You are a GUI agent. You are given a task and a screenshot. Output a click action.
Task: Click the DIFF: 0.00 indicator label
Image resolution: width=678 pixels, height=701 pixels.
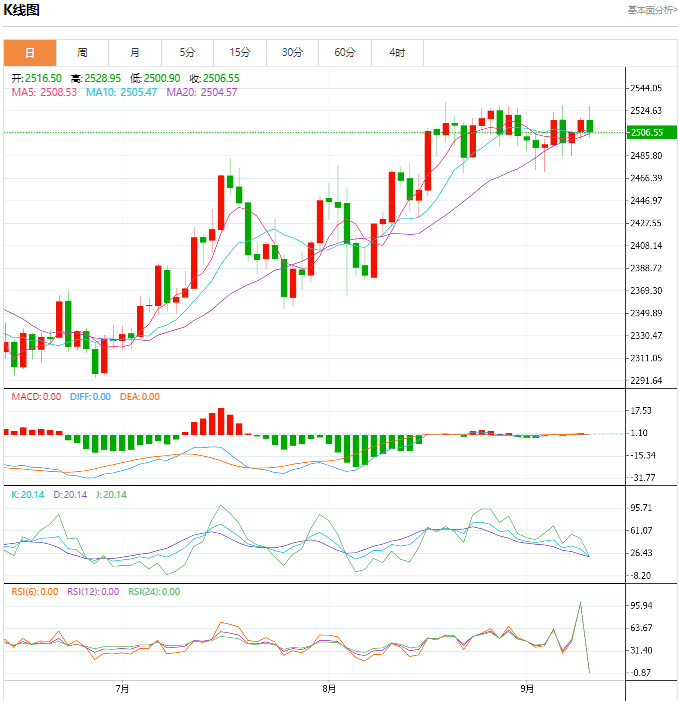[x=90, y=397]
